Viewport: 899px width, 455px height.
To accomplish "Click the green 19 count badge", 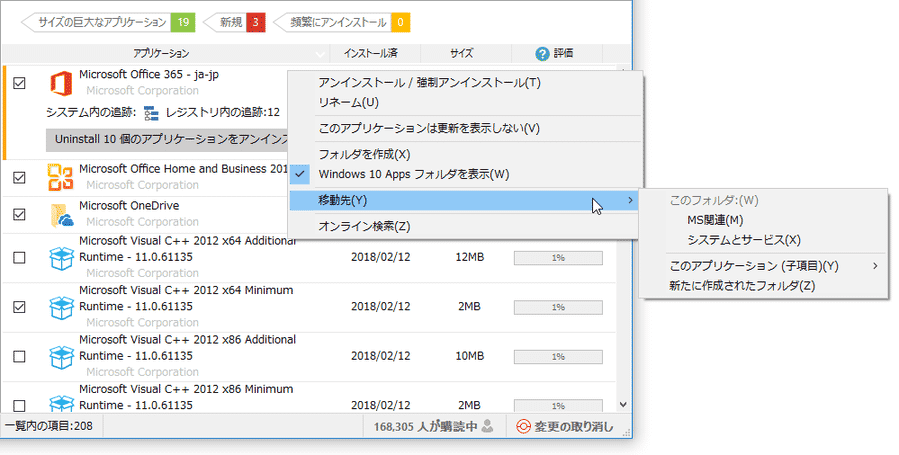I will [x=183, y=22].
